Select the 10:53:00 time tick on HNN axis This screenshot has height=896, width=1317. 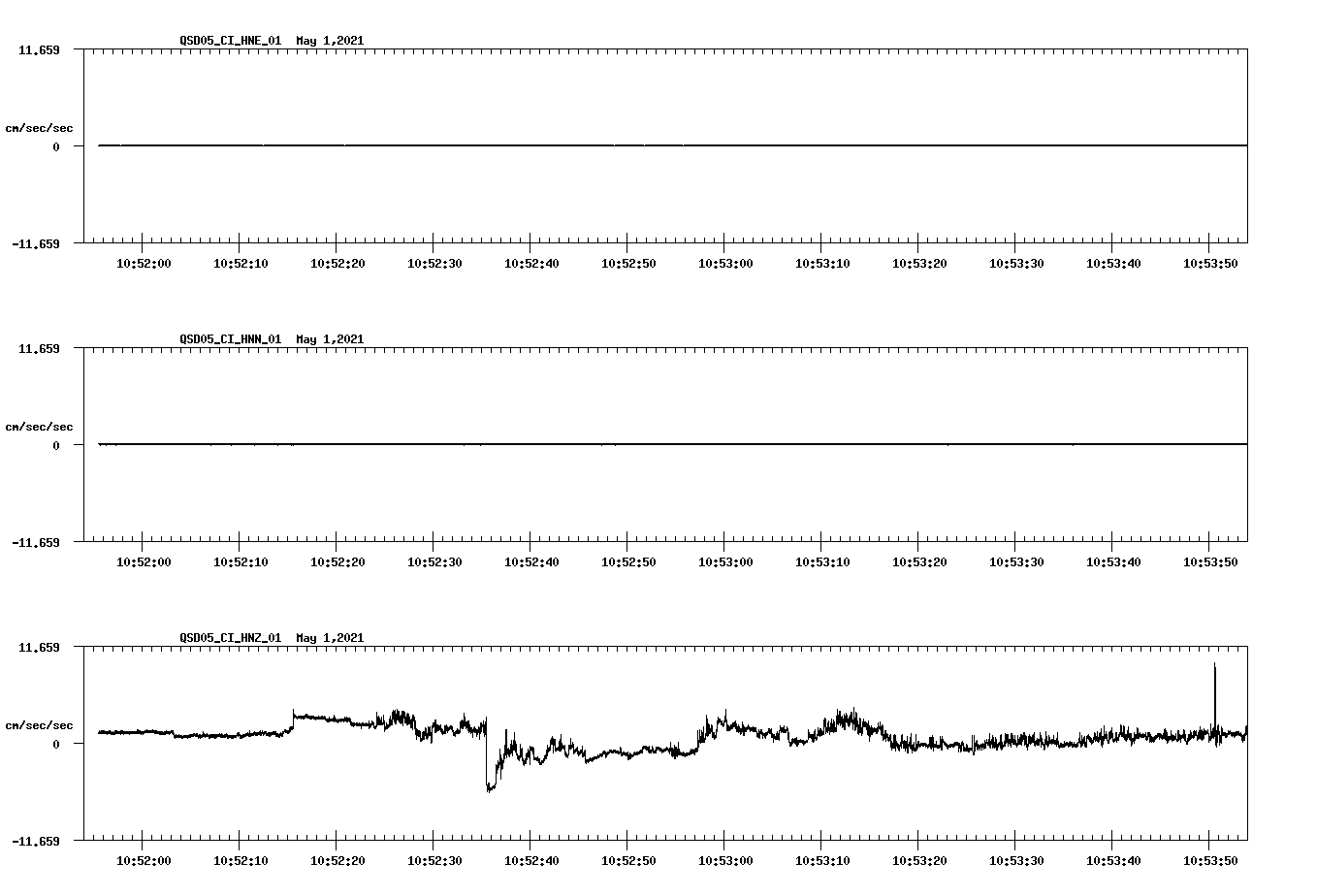coord(723,560)
